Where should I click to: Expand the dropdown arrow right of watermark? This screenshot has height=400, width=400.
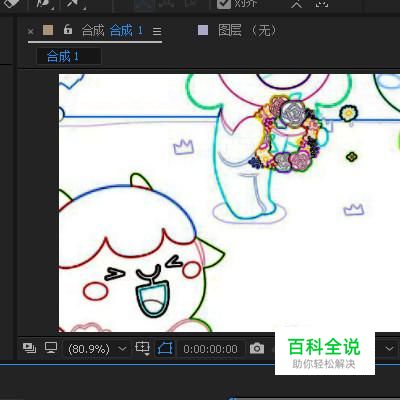click(x=389, y=349)
